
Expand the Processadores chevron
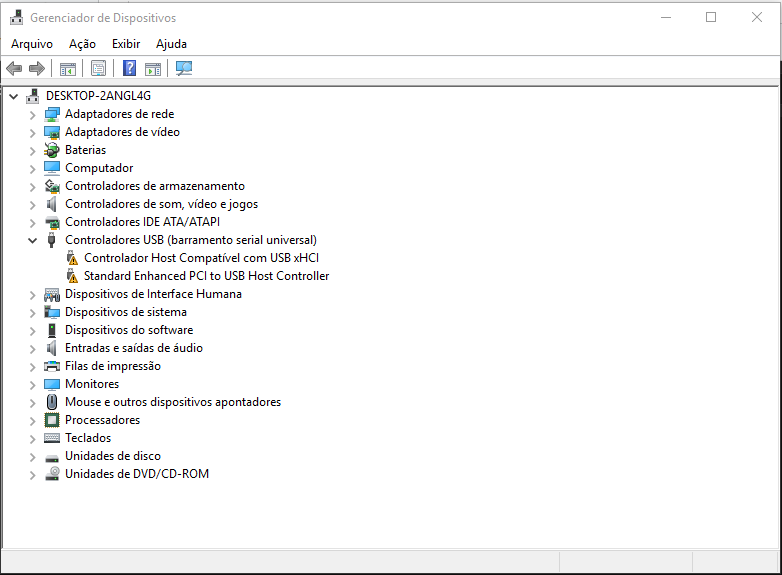click(x=32, y=420)
